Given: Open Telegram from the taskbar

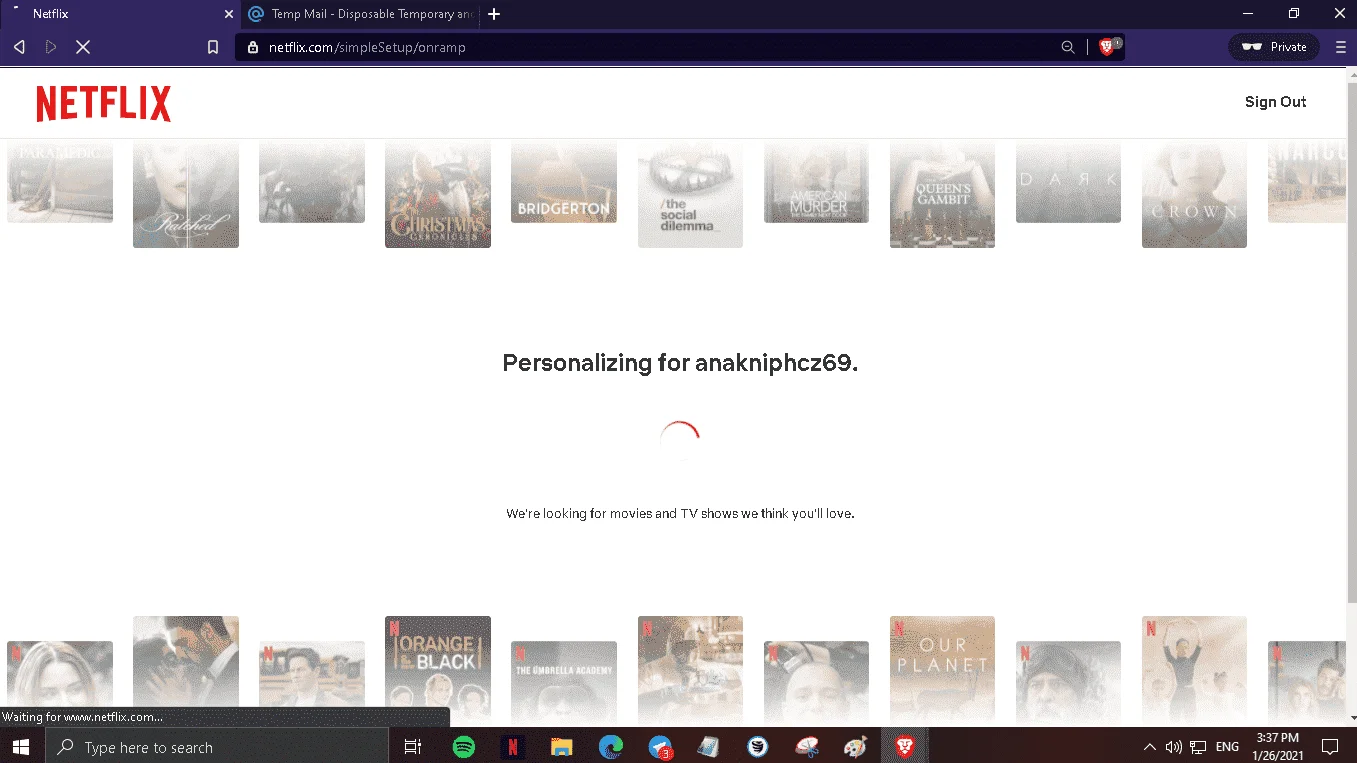Looking at the screenshot, I should (x=660, y=746).
